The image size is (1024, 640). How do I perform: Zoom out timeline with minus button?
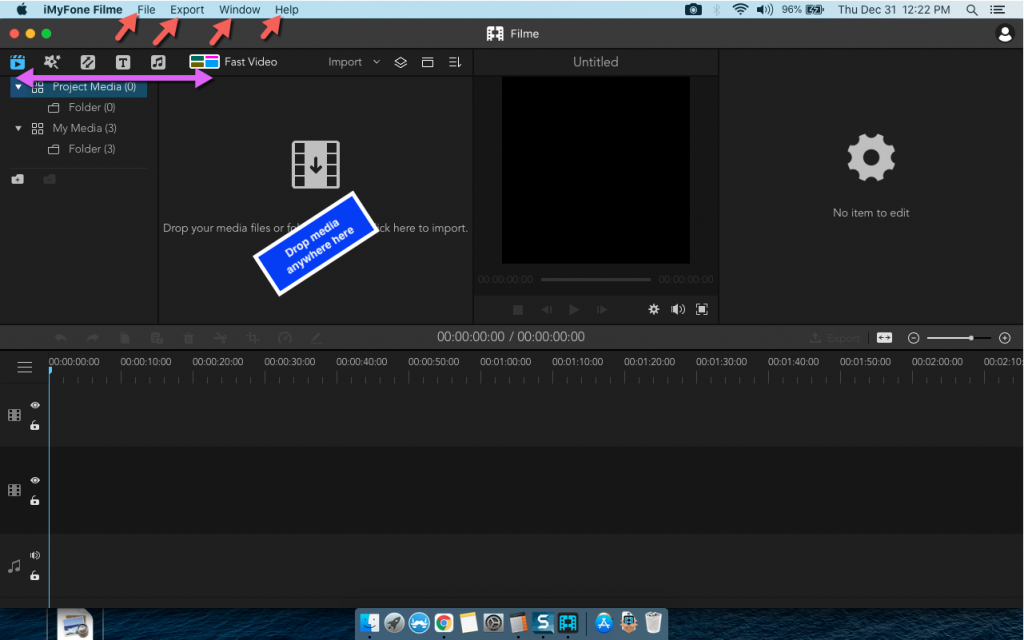(x=914, y=338)
